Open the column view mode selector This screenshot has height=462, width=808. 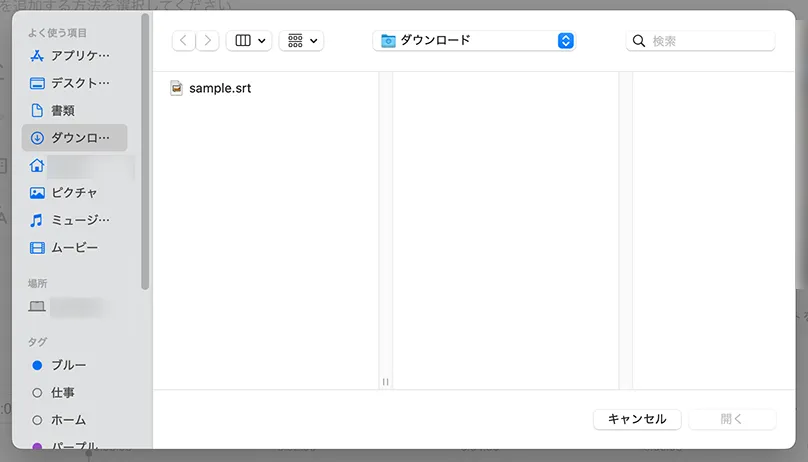pos(249,40)
